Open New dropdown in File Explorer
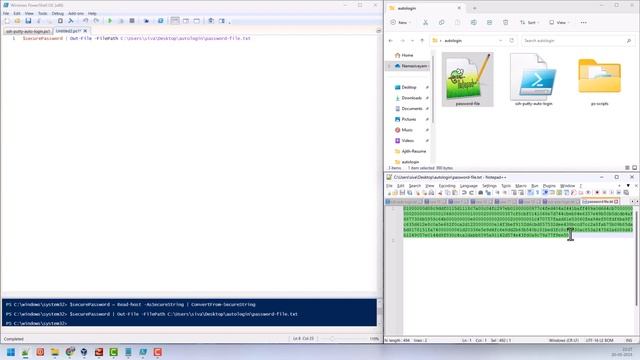 pos(401,22)
